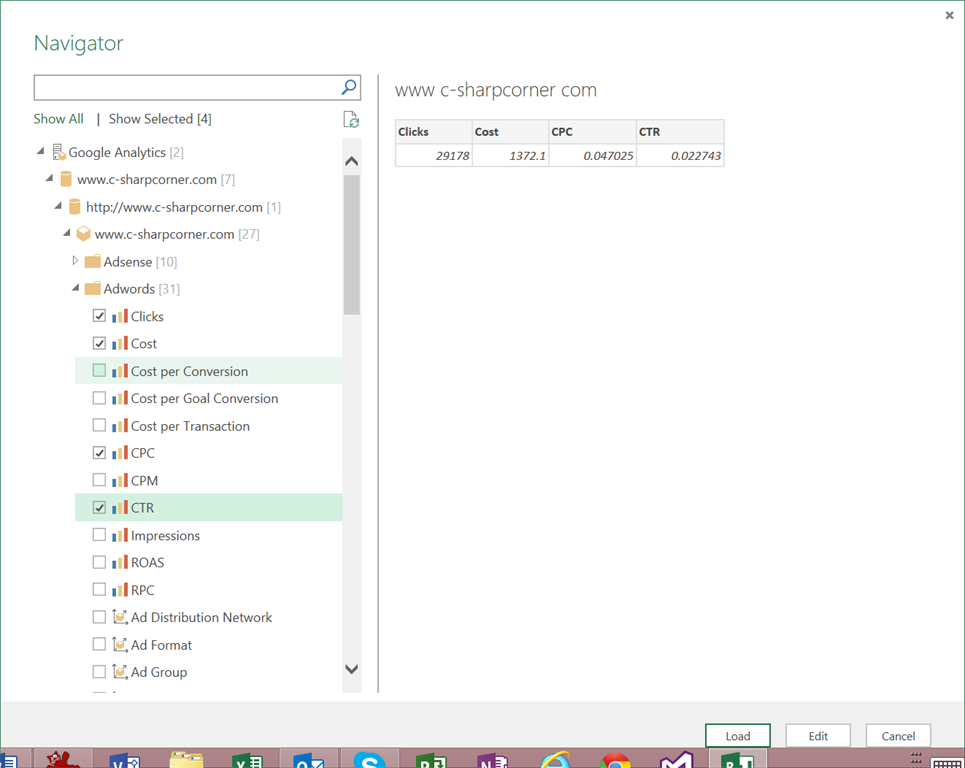Click the Adsense folder icon
This screenshot has height=768, width=965.
[92, 262]
